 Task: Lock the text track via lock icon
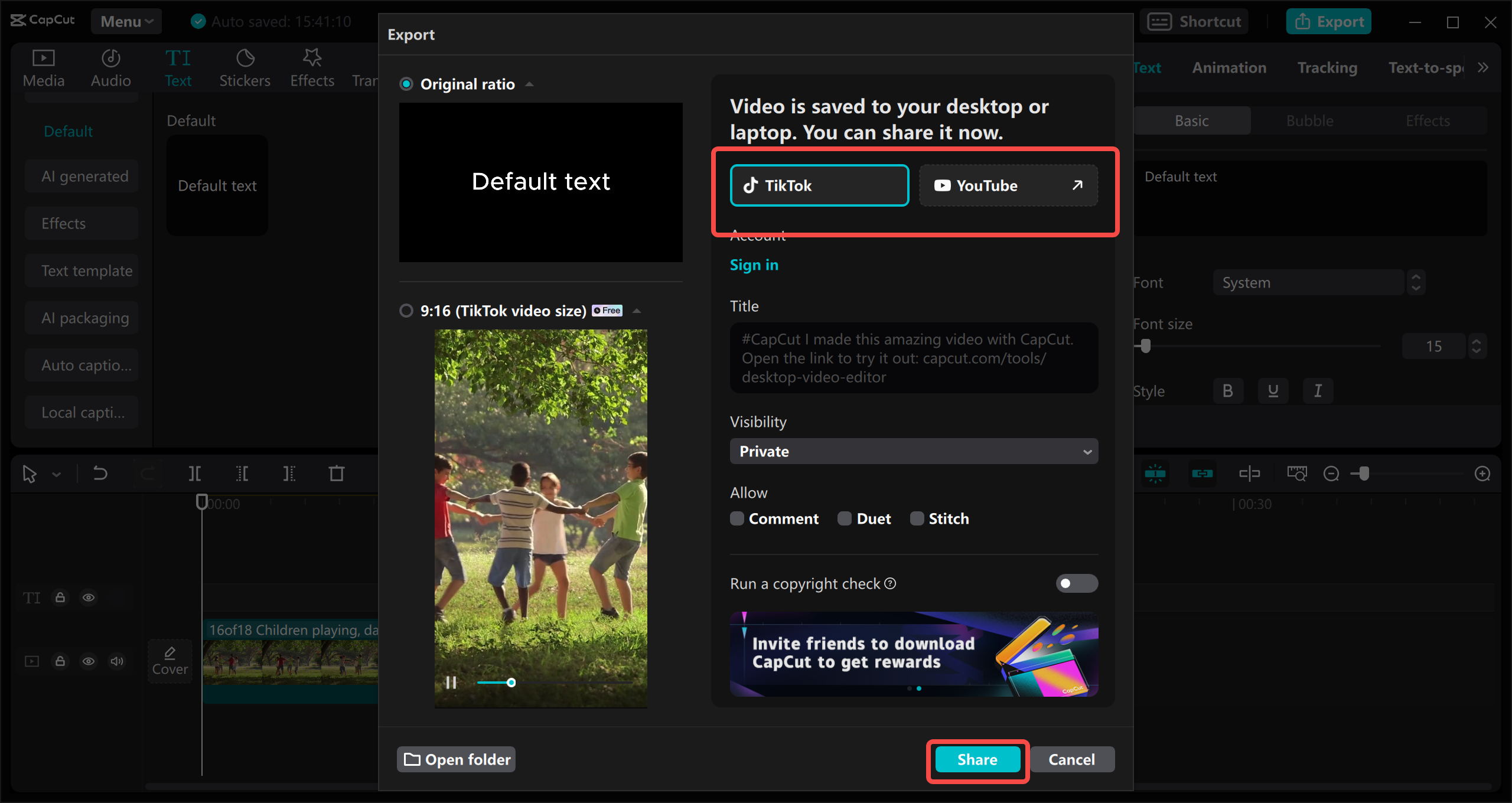[x=60, y=598]
